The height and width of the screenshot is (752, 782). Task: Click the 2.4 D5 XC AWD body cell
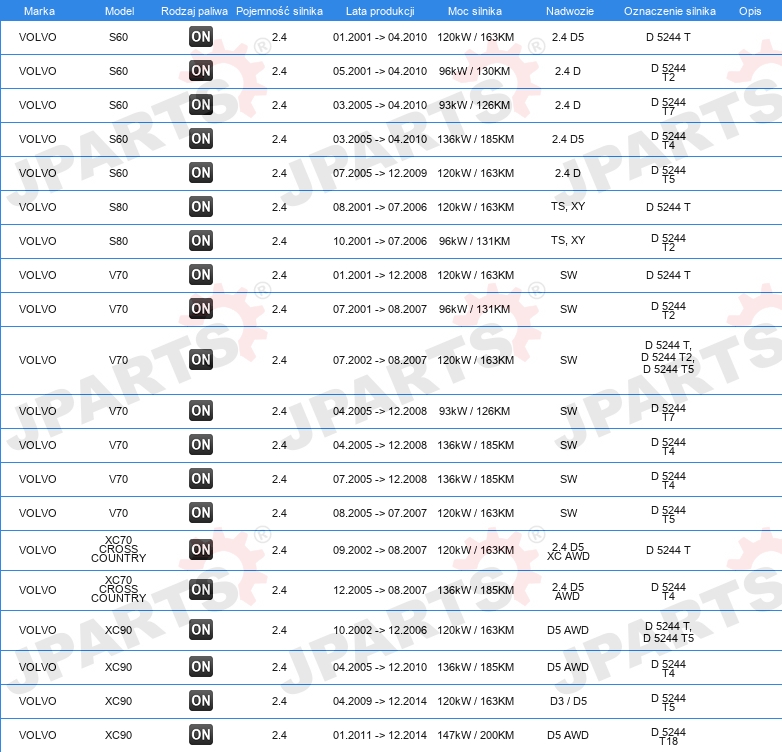click(x=568, y=552)
